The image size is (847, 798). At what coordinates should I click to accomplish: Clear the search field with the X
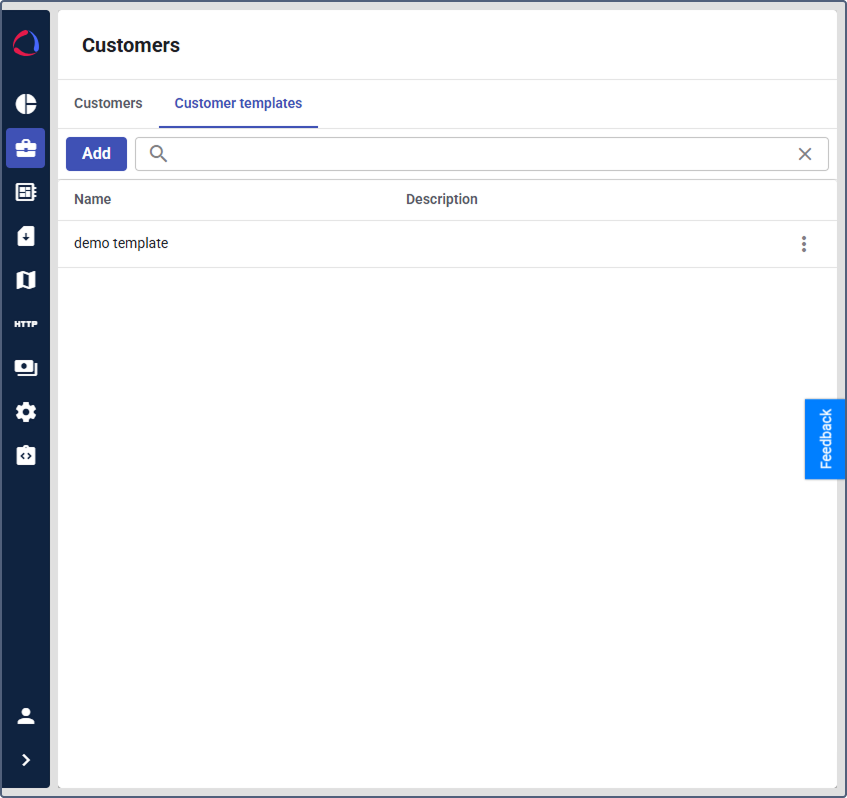805,154
